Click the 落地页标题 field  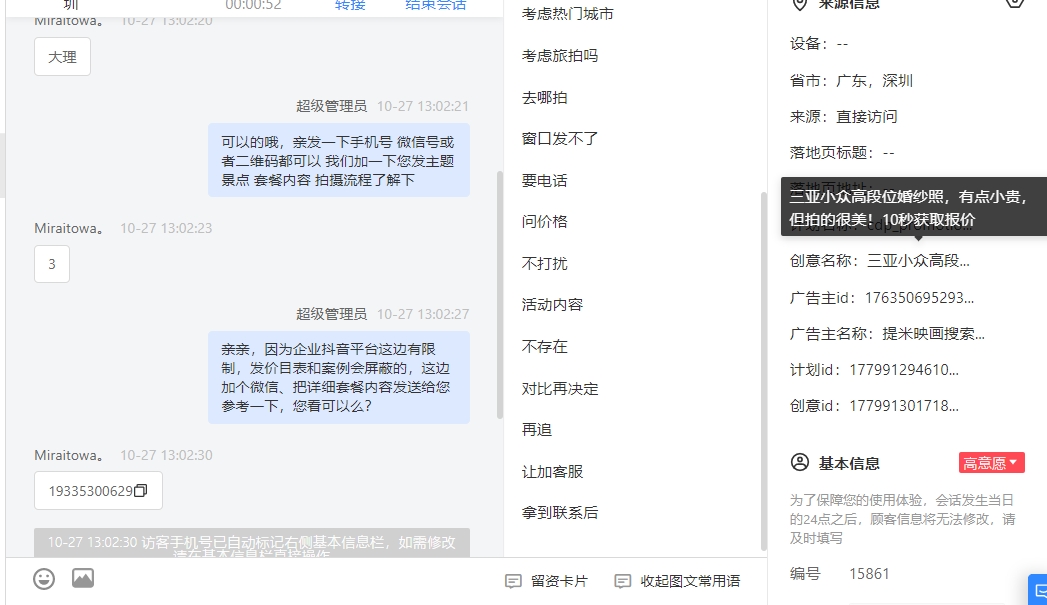point(841,153)
